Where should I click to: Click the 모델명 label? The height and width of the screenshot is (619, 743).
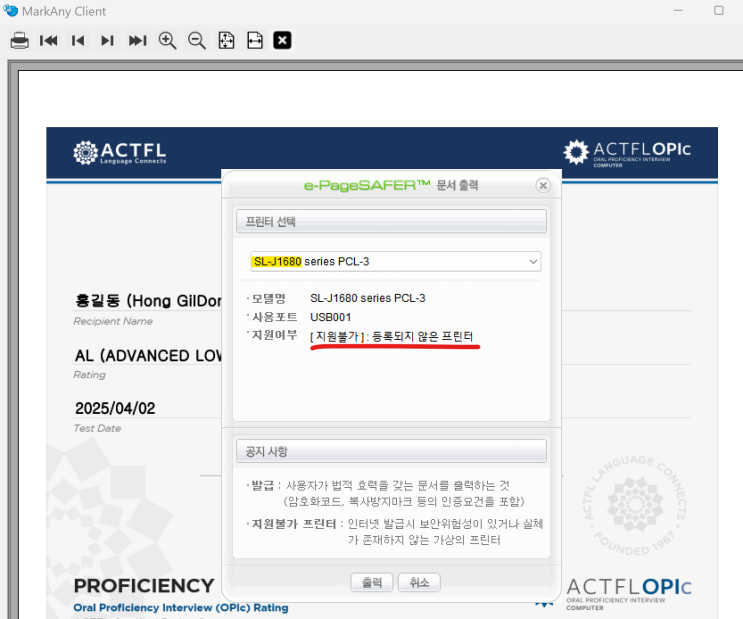pyautogui.click(x=269, y=298)
